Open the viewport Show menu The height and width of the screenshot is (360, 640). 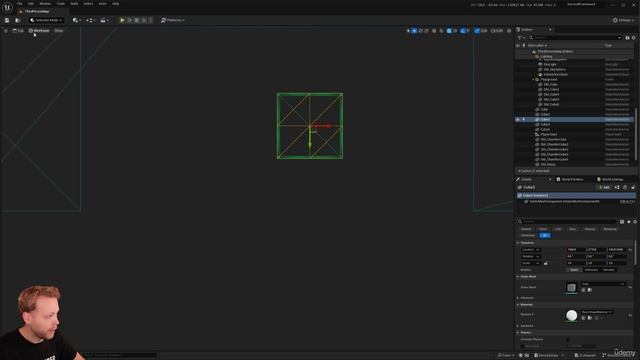coord(59,31)
